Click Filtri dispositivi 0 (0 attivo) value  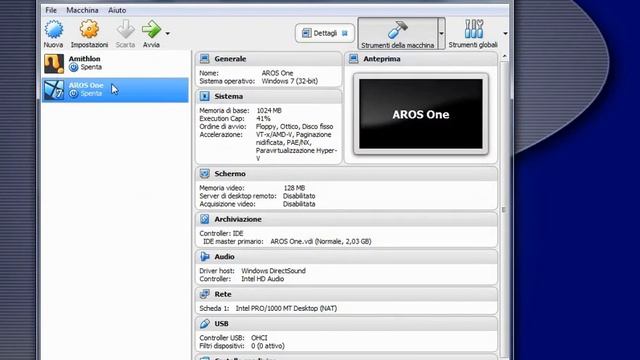coord(268,346)
